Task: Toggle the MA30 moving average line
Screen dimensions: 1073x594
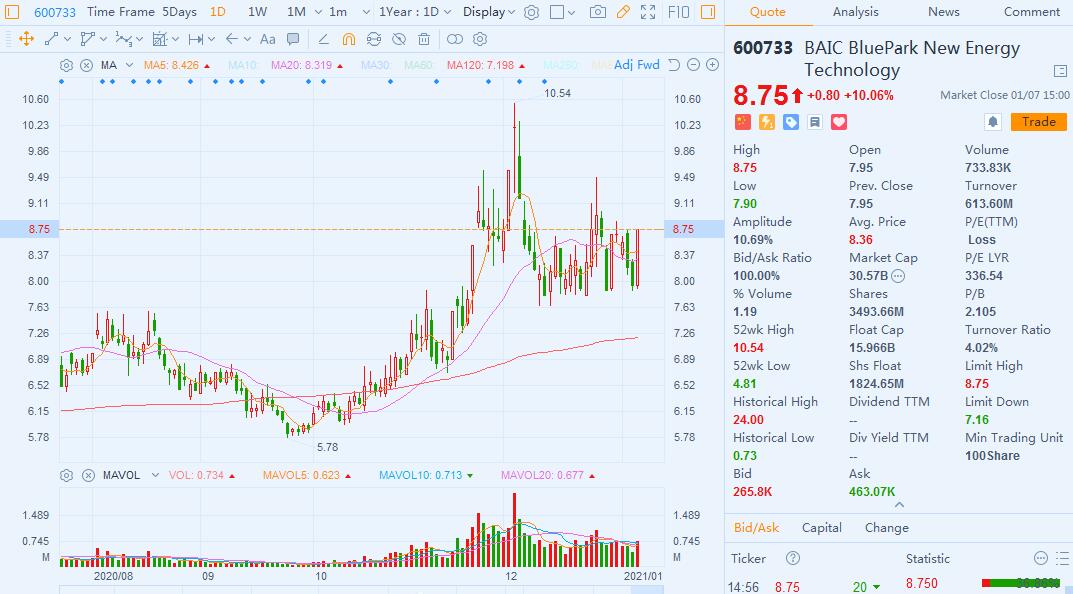Action: [x=375, y=65]
